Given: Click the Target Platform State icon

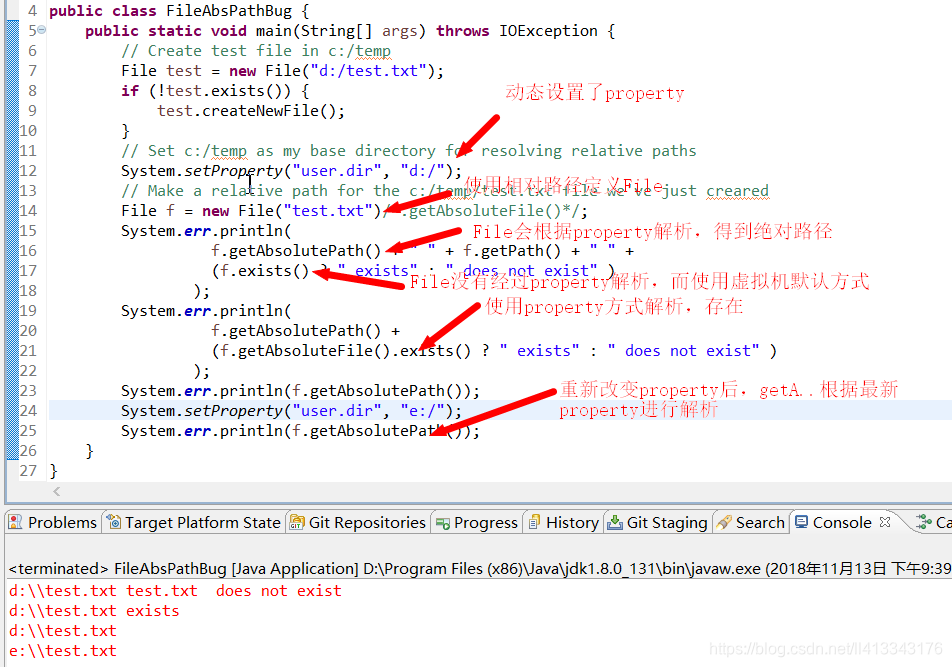Looking at the screenshot, I should (x=114, y=522).
